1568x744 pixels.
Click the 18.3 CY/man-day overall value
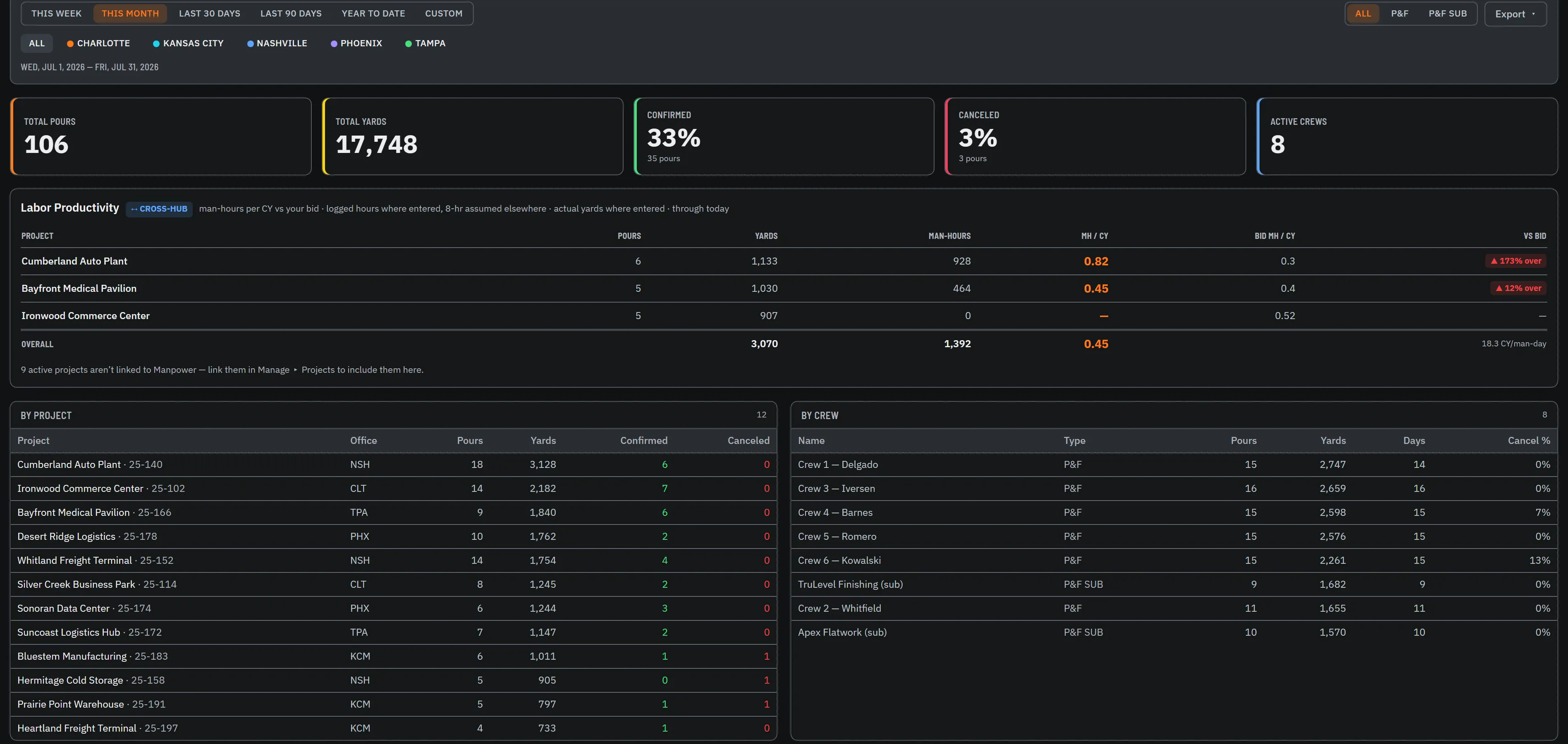tap(1513, 344)
